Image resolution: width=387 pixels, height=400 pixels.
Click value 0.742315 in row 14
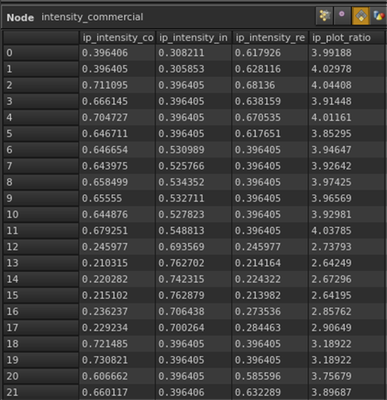(181, 279)
